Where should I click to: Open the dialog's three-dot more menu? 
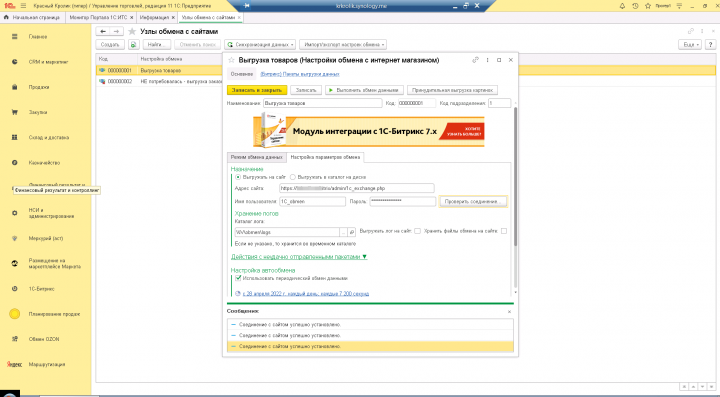pos(488,60)
